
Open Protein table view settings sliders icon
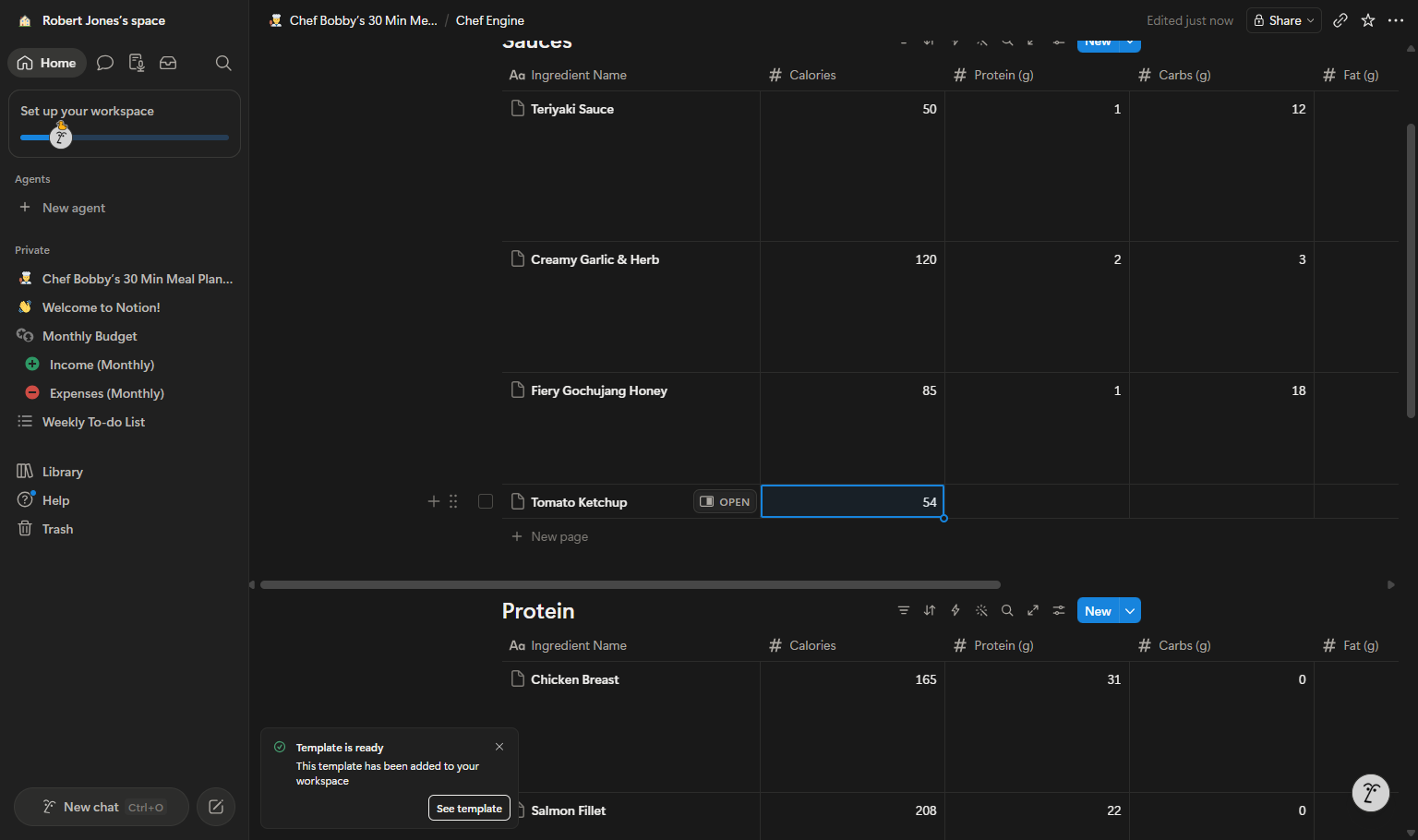click(1059, 610)
